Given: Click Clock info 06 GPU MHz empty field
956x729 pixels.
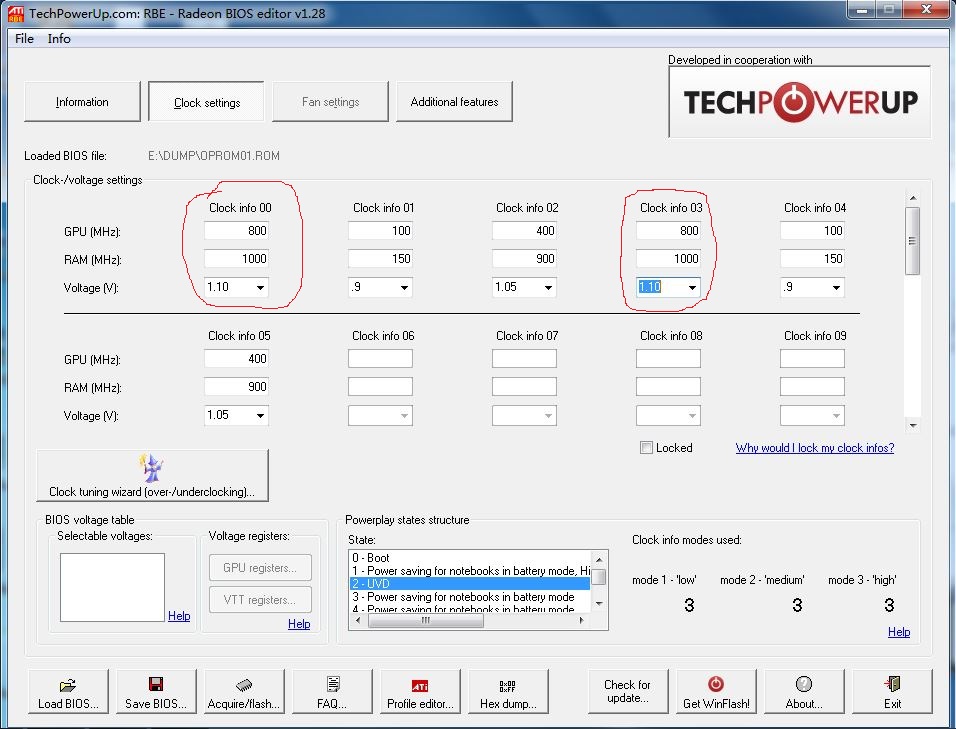Looking at the screenshot, I should tap(380, 359).
